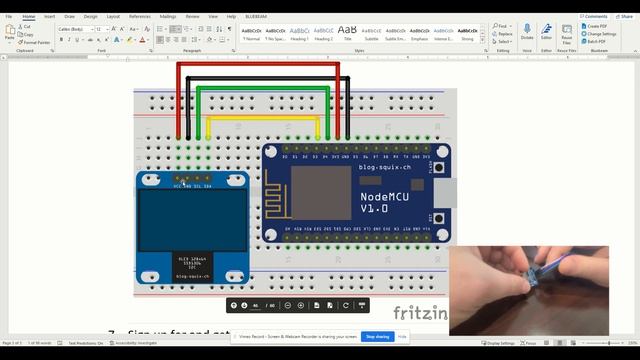Switch to the Design tab
Viewport: 640px width, 360px height.
[x=91, y=17]
